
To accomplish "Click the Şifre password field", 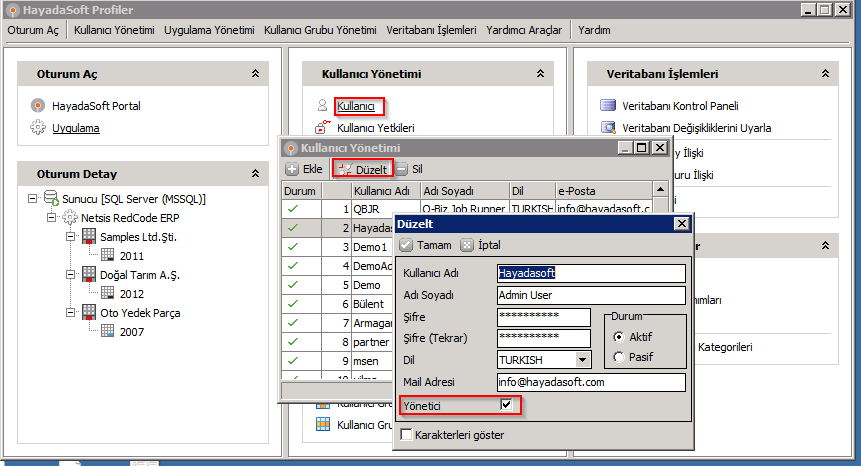I will [544, 317].
